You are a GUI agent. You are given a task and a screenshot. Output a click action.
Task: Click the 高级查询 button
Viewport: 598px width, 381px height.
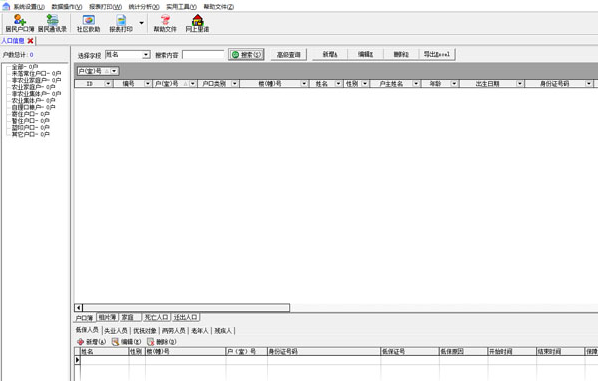(x=289, y=55)
